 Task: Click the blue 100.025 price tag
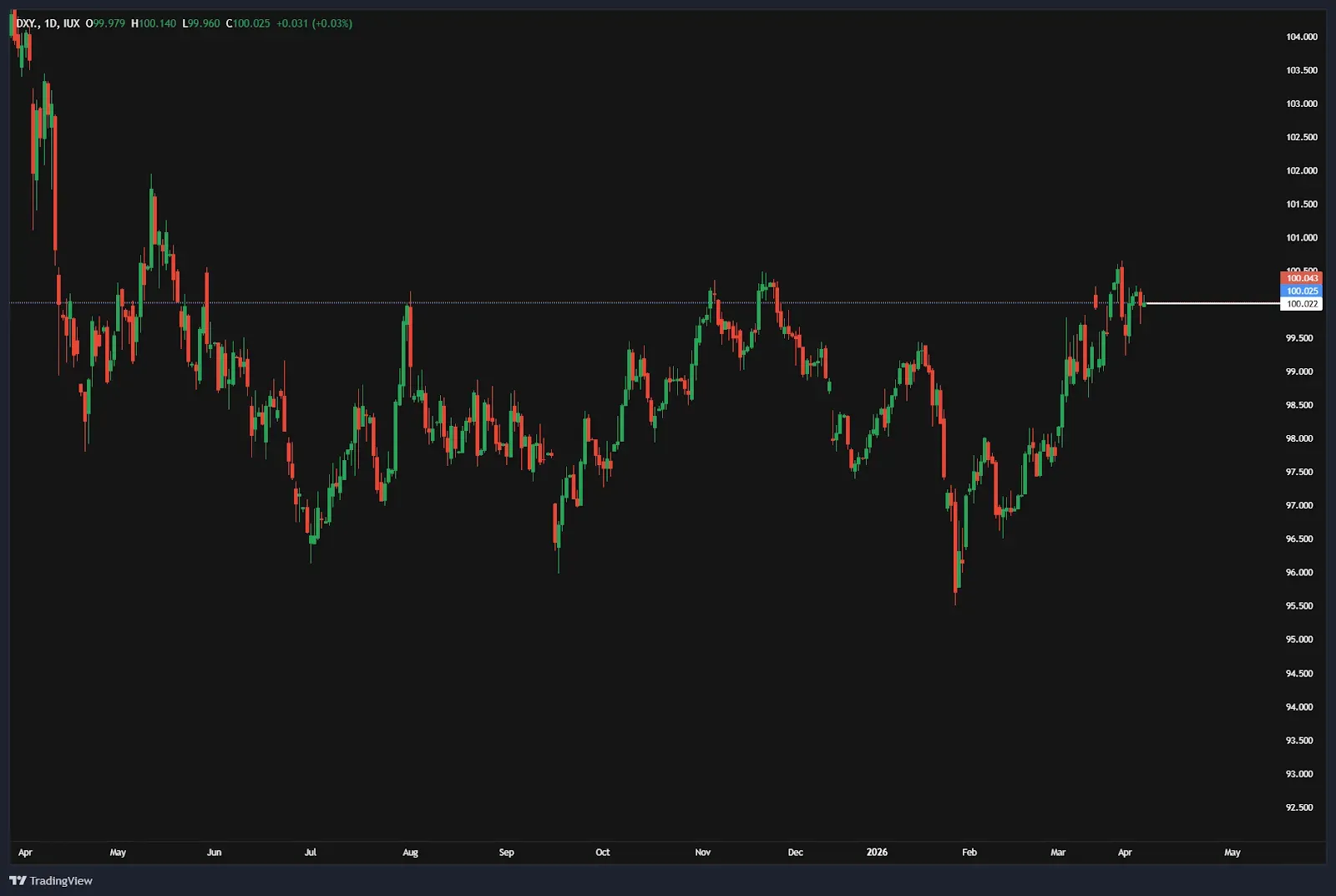pyautogui.click(x=1301, y=291)
